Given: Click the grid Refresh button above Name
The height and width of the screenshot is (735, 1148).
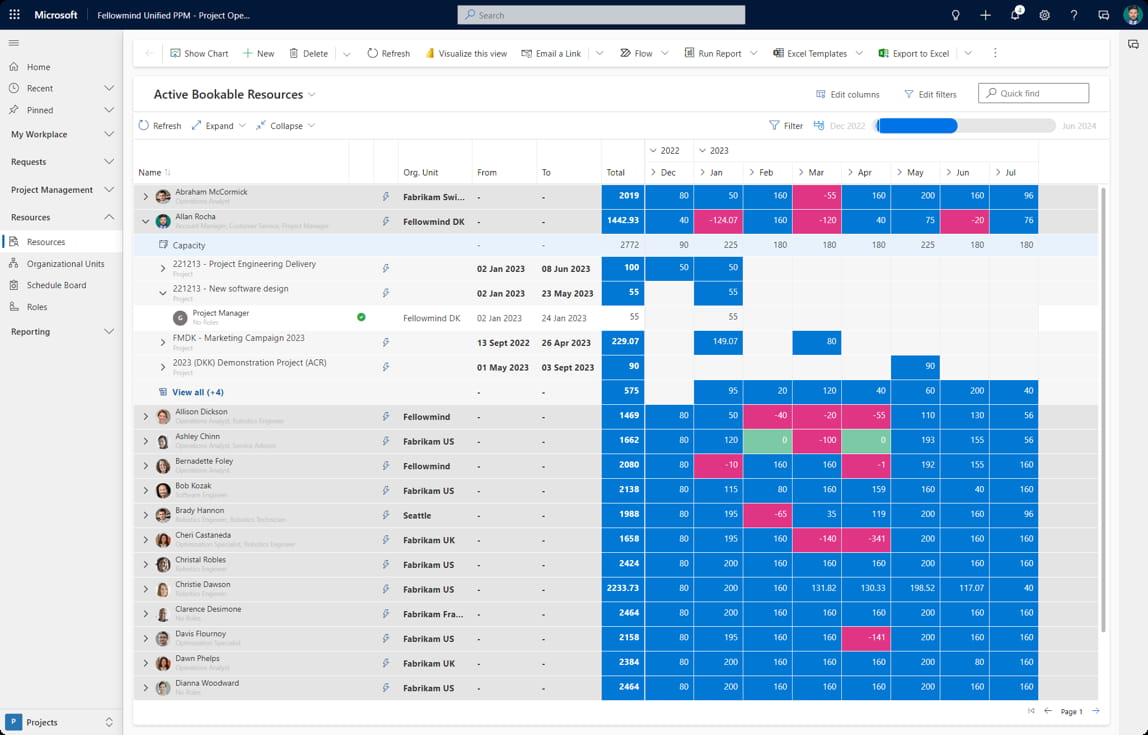Looking at the screenshot, I should [x=160, y=126].
